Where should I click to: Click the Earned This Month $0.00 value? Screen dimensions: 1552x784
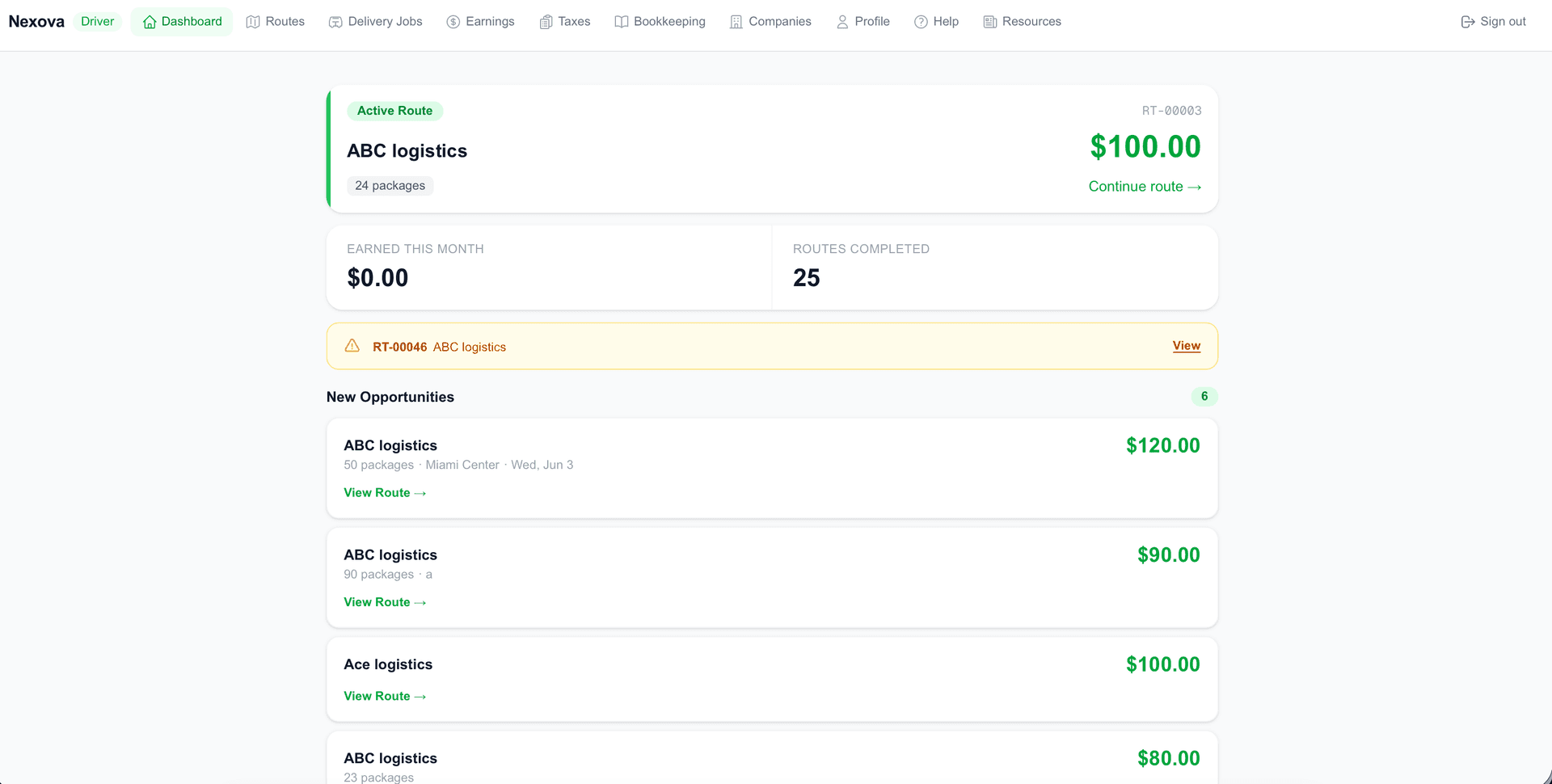(377, 278)
